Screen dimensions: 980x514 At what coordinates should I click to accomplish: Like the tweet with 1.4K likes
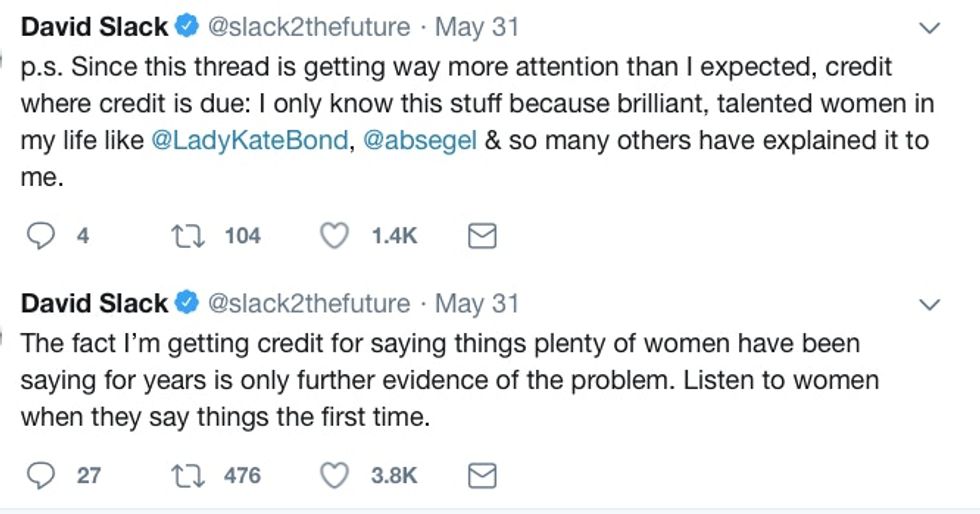(x=336, y=236)
